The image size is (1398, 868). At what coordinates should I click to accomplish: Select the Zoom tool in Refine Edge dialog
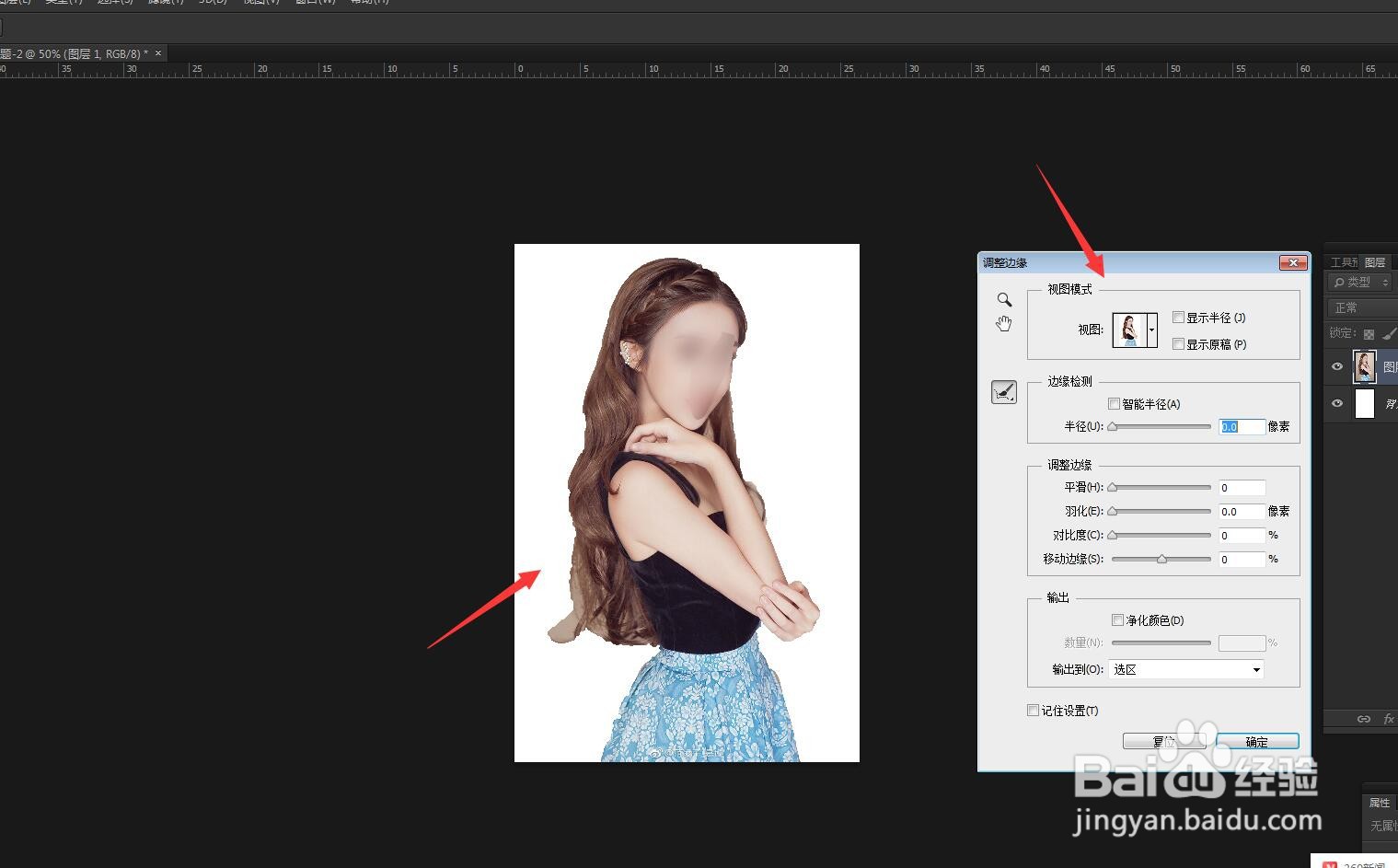coord(1004,299)
